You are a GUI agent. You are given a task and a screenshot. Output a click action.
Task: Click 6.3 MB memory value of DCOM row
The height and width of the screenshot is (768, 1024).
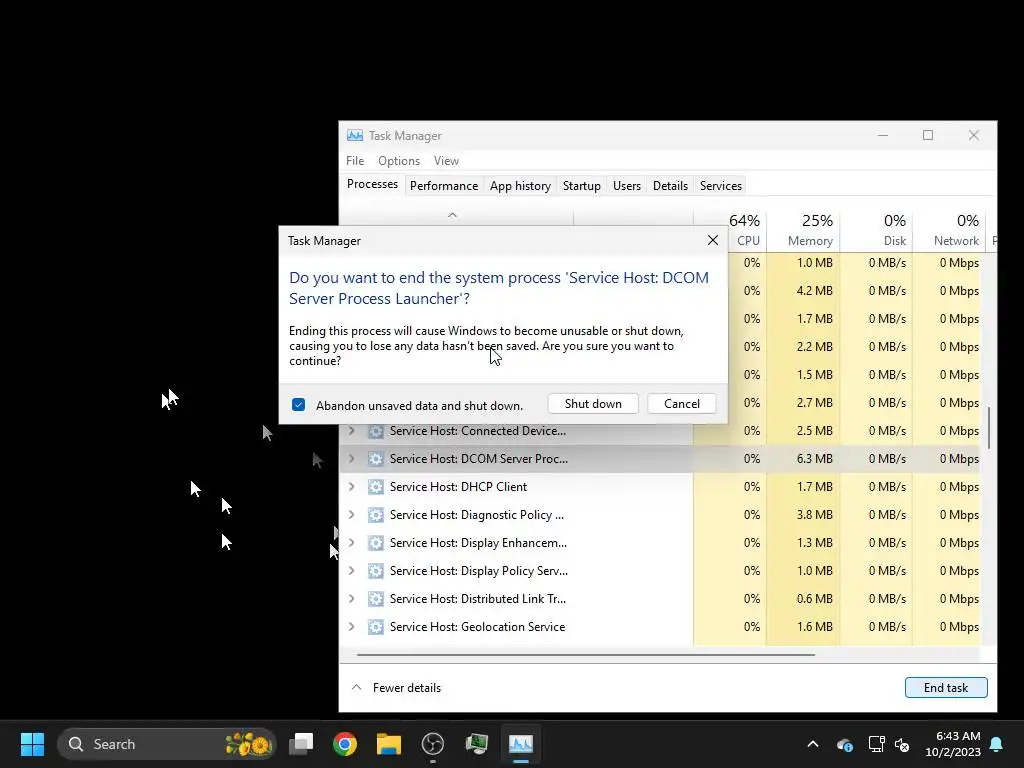814,459
